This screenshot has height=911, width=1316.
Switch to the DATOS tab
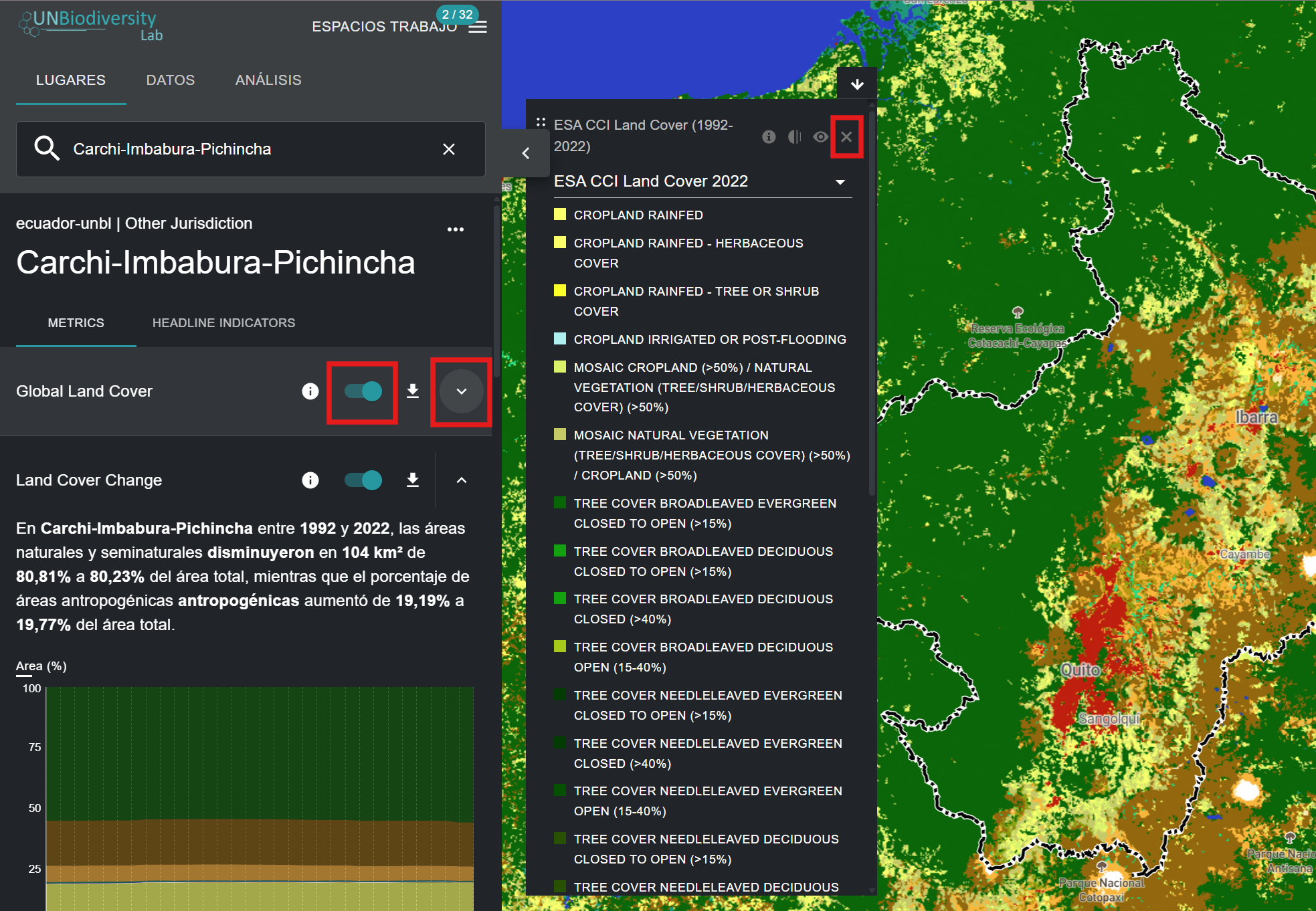pos(171,80)
